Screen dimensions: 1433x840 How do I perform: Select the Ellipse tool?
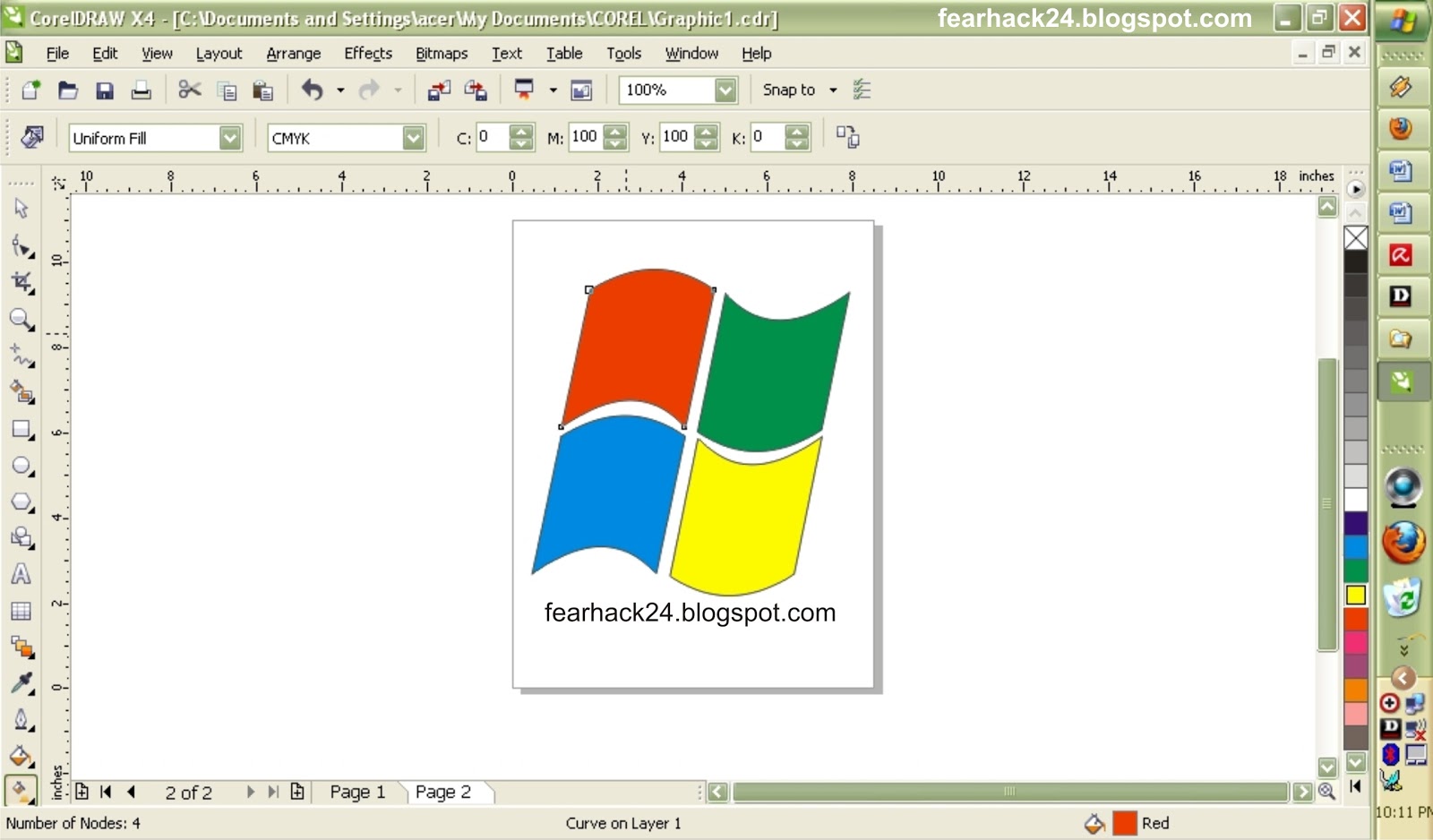[21, 466]
